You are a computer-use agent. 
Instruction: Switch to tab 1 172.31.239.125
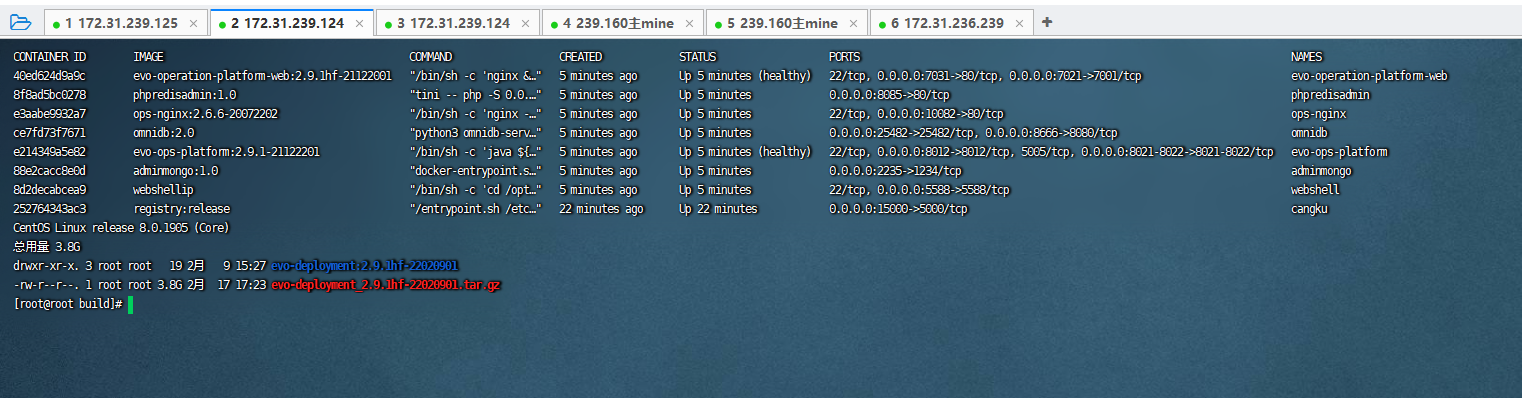pos(125,22)
